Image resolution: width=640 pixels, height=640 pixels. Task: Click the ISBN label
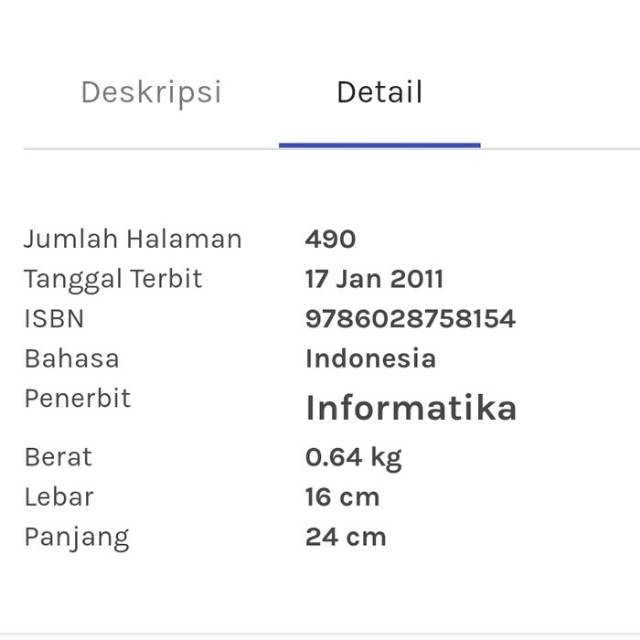(54, 319)
